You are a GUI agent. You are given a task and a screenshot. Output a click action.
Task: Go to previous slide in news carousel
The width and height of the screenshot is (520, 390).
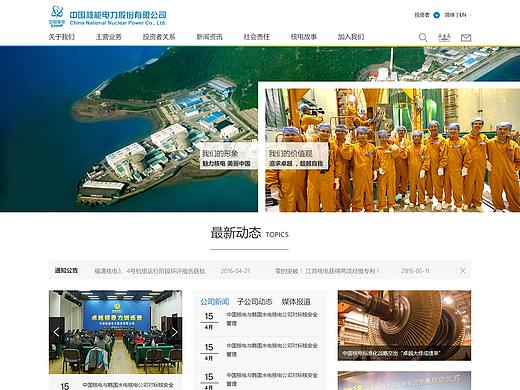coord(56,332)
